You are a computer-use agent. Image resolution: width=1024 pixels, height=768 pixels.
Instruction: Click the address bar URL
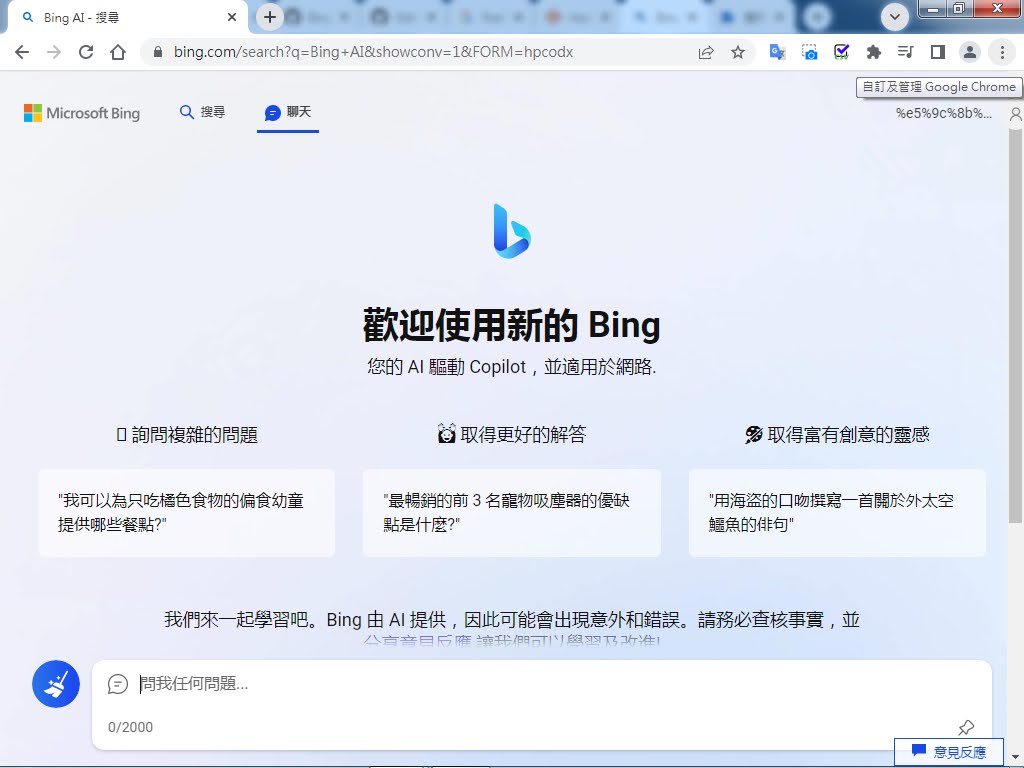(x=373, y=52)
